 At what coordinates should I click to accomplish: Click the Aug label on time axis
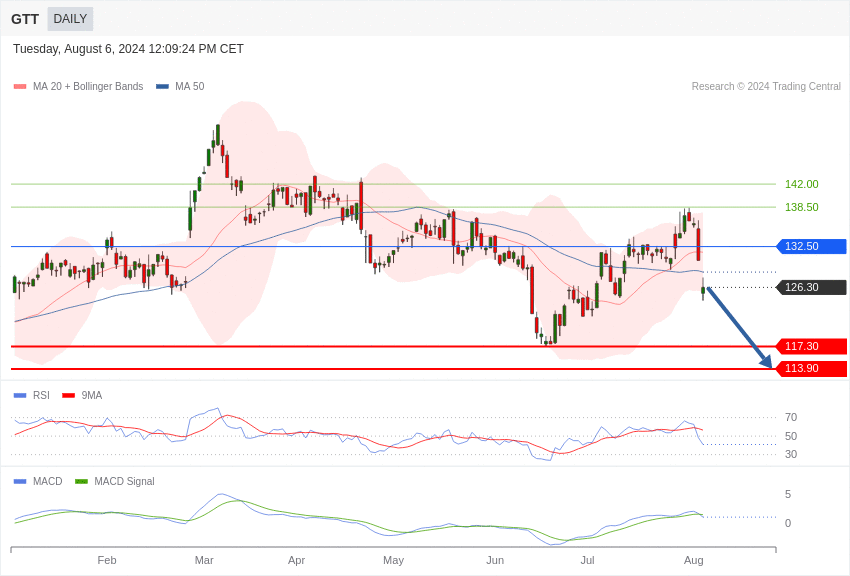point(693,560)
